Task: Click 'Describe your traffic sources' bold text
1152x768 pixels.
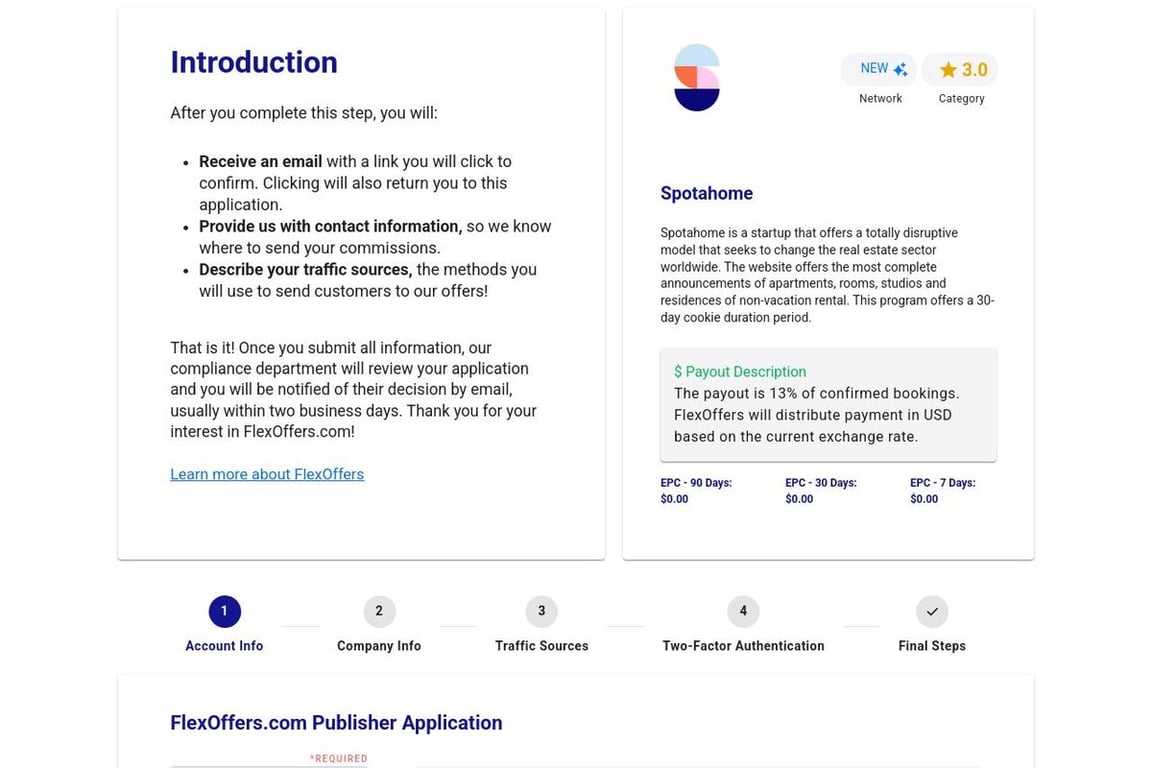Action: (x=306, y=270)
